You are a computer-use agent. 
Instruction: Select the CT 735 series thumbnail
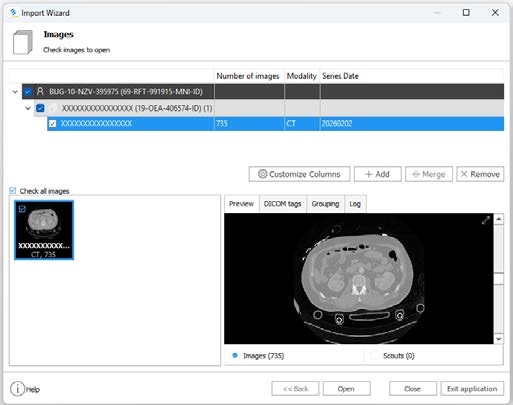tap(44, 230)
